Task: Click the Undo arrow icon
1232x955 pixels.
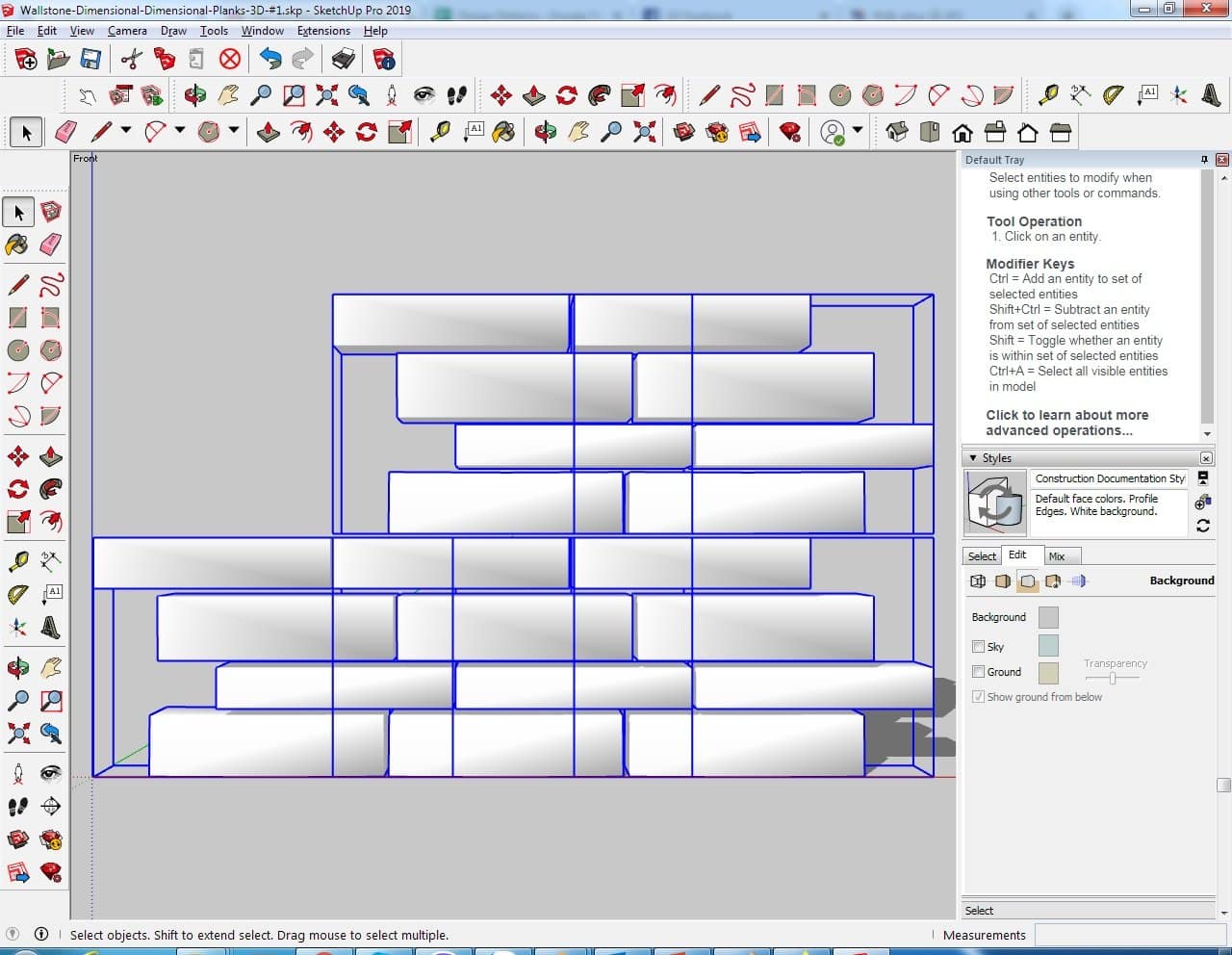Action: [270, 60]
